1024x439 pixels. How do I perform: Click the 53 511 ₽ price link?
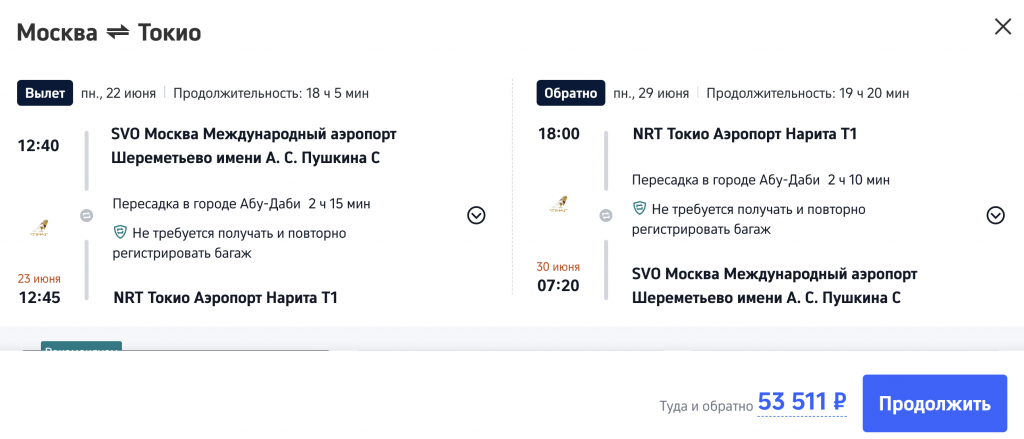(802, 402)
